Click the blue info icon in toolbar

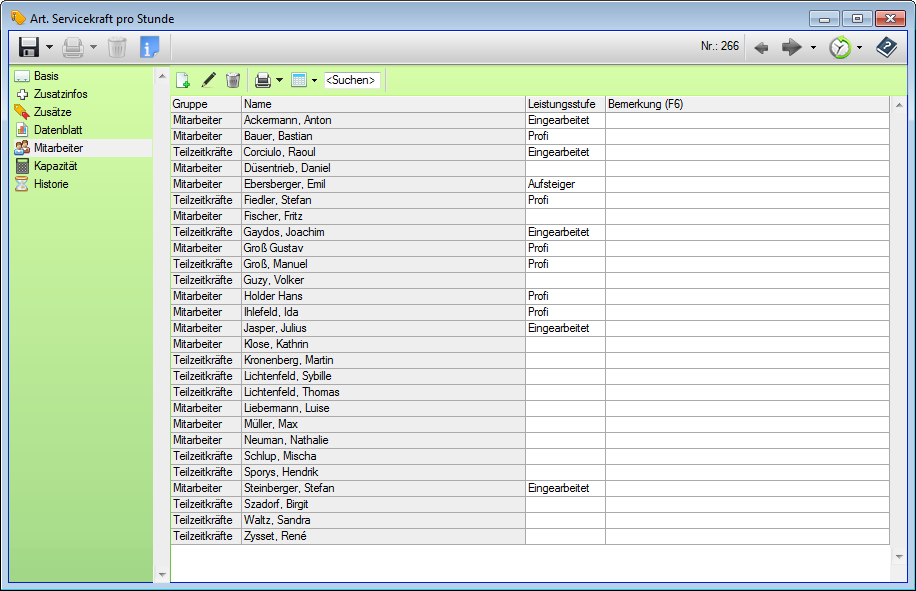[x=149, y=47]
